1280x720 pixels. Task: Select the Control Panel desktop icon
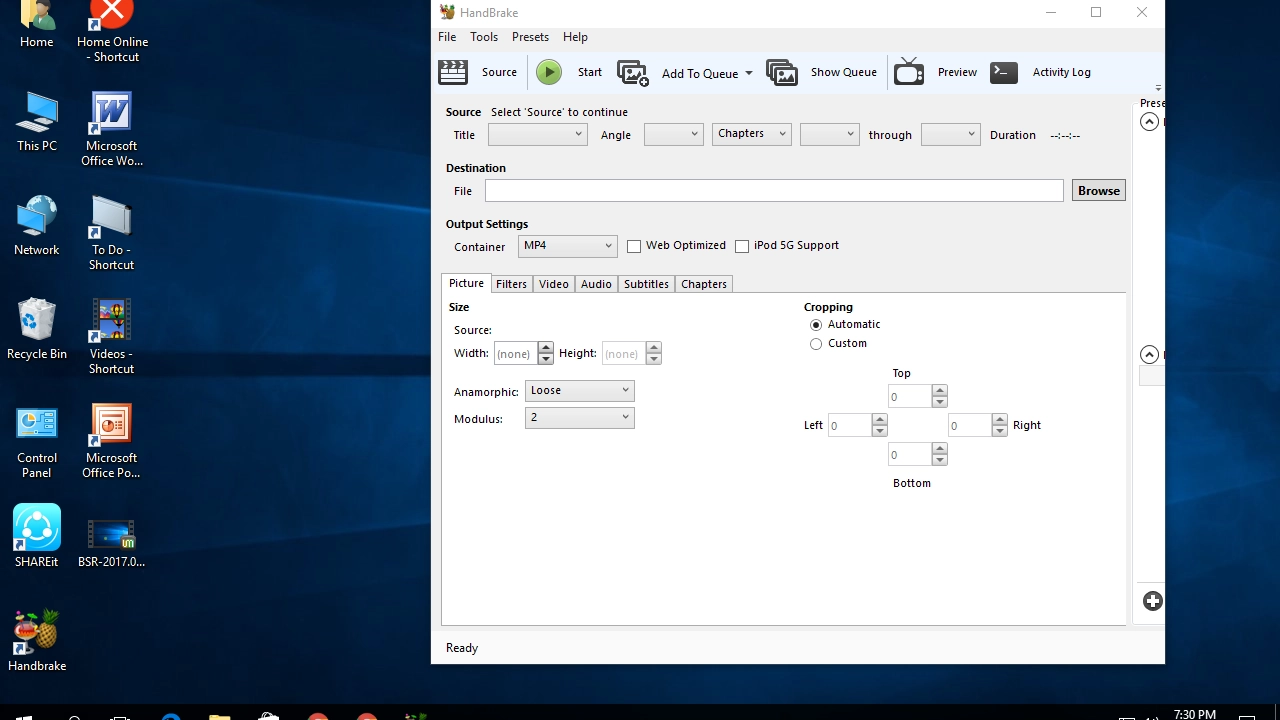[x=37, y=441]
